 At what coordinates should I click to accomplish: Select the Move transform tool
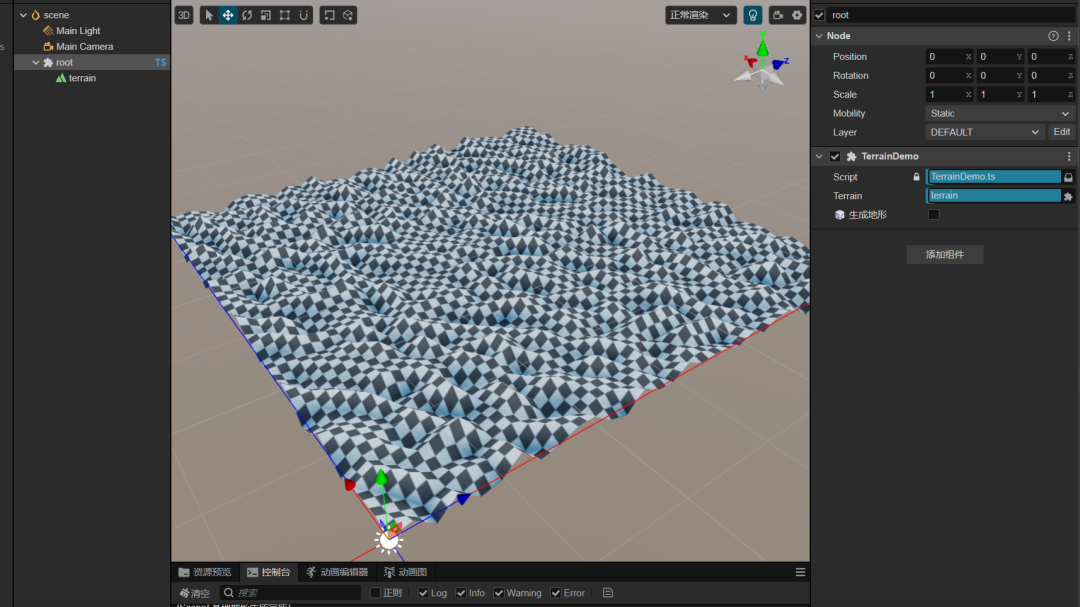click(228, 15)
